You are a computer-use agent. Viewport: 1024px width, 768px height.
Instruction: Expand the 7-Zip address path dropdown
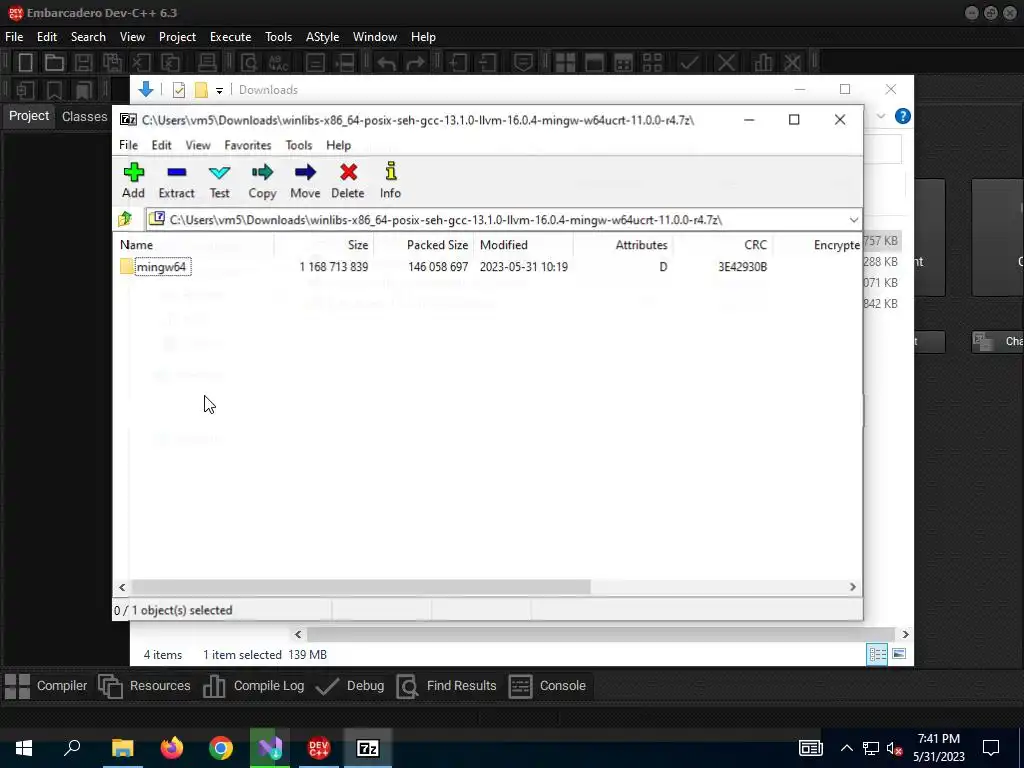(854, 220)
